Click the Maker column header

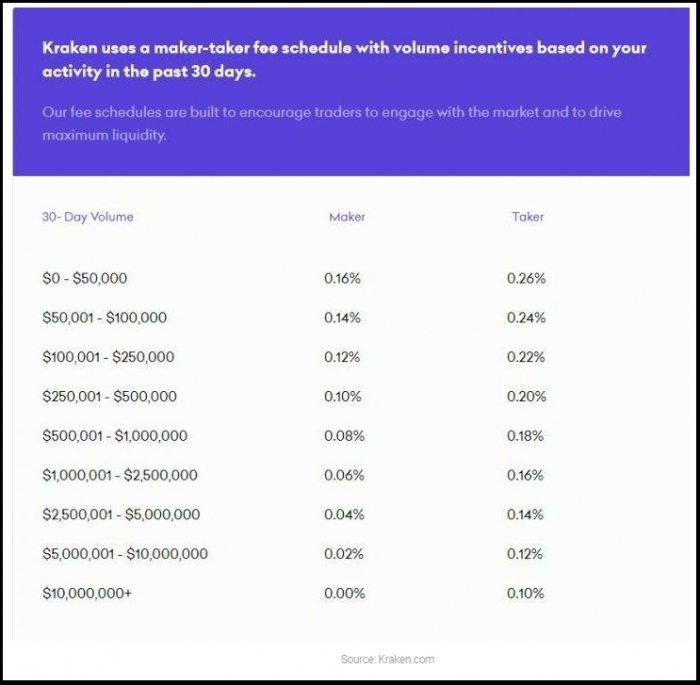[347, 217]
